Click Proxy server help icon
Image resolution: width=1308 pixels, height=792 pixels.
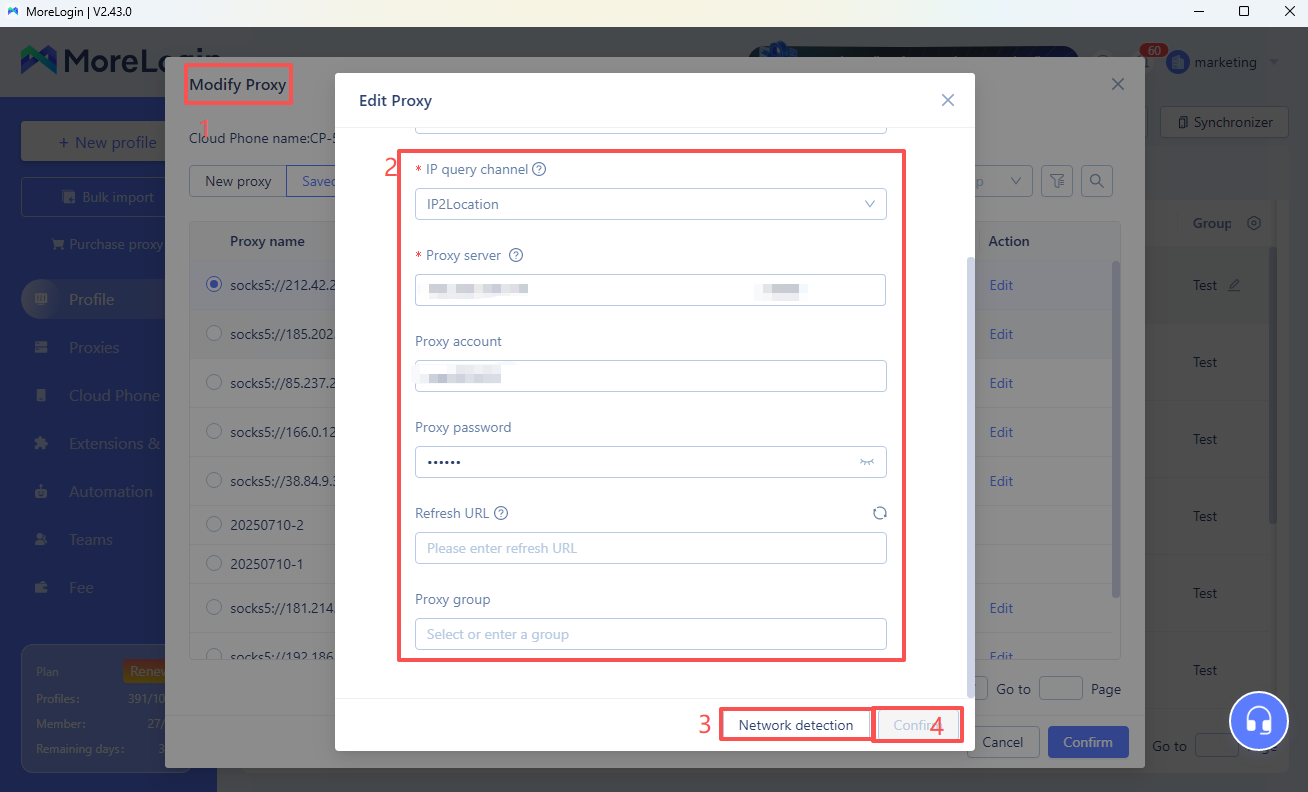coord(516,256)
